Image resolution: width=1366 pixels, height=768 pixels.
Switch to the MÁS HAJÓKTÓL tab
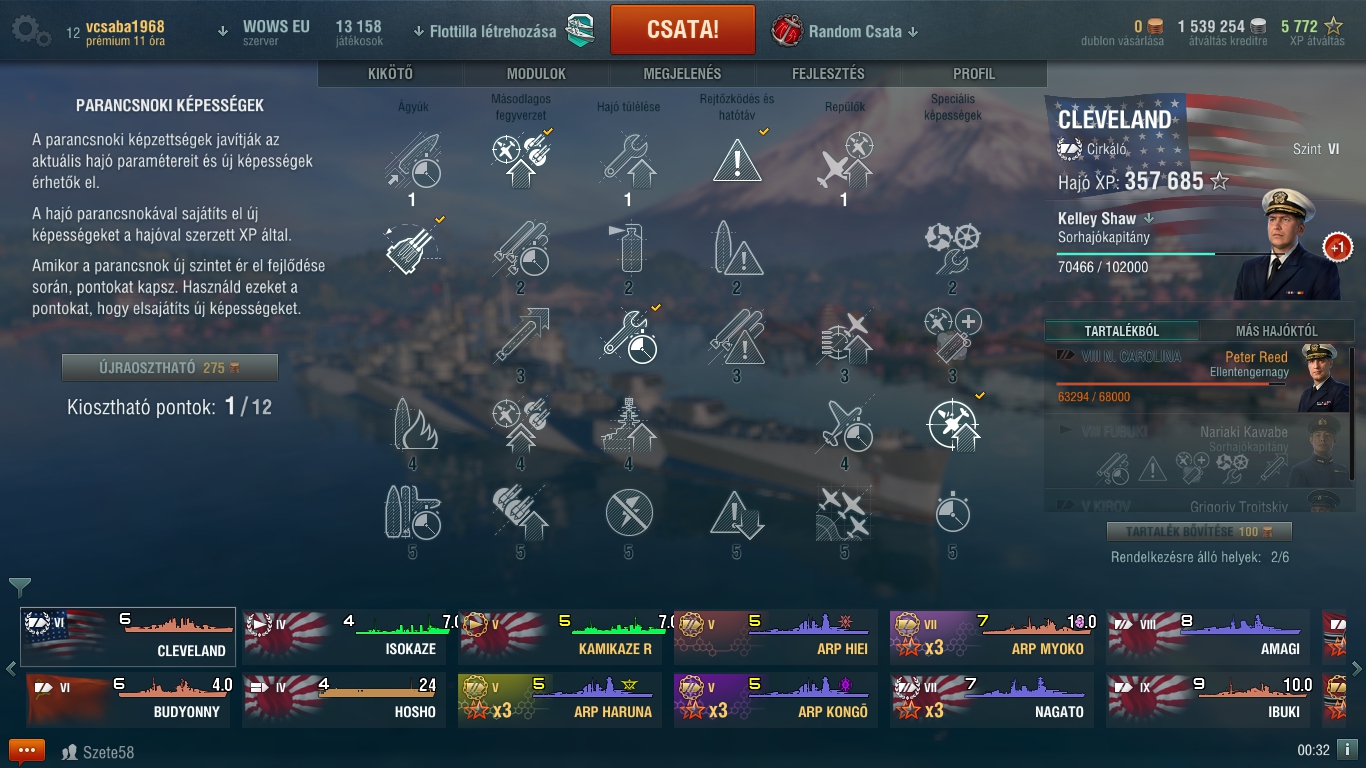pyautogui.click(x=1276, y=331)
